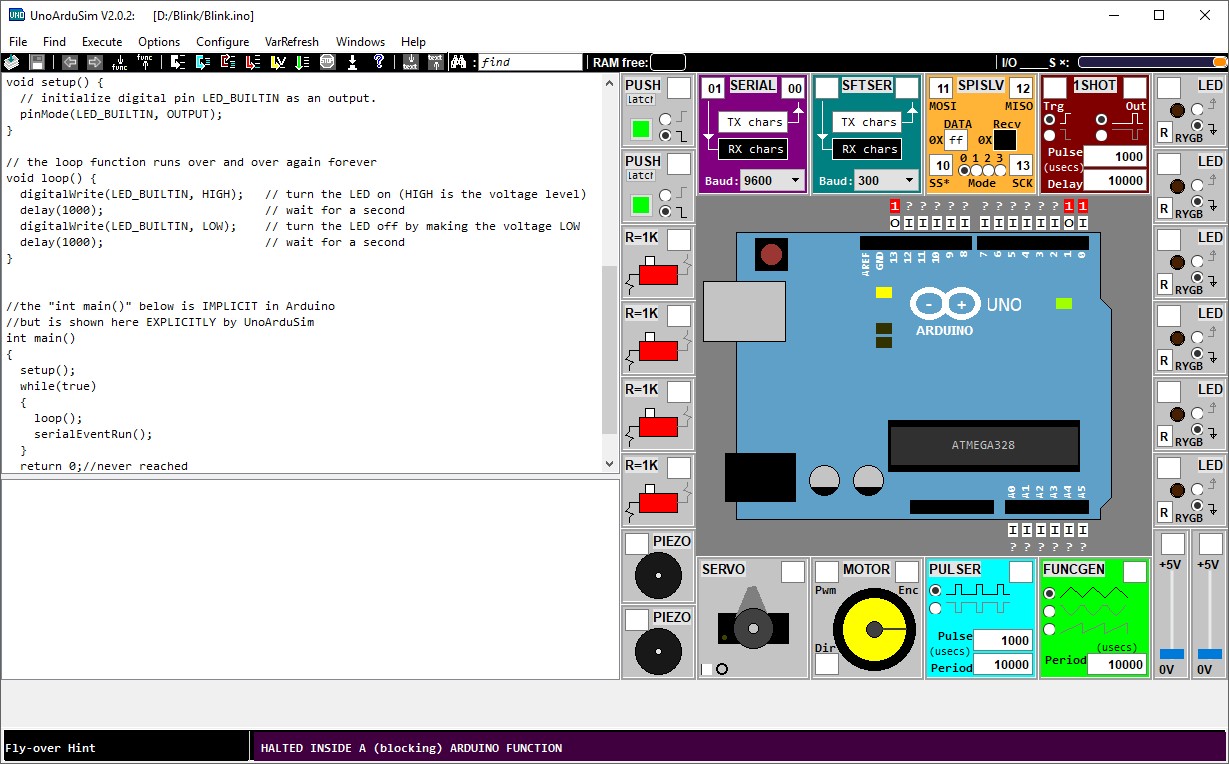The image size is (1229, 764).
Task: Click the save floppy-disk toolbar icon
Action: (37, 62)
